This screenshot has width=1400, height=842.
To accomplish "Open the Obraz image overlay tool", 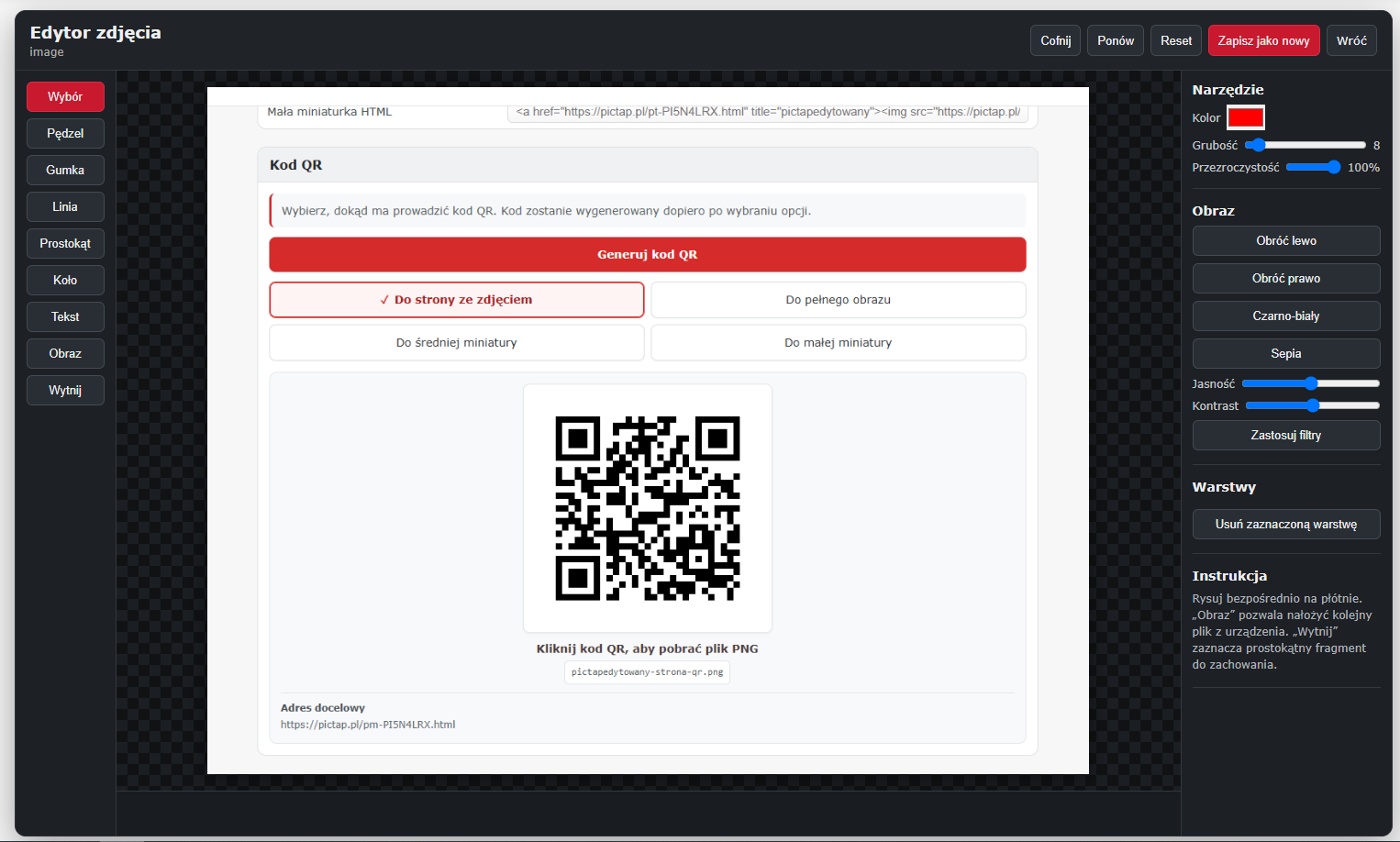I will tap(65, 353).
